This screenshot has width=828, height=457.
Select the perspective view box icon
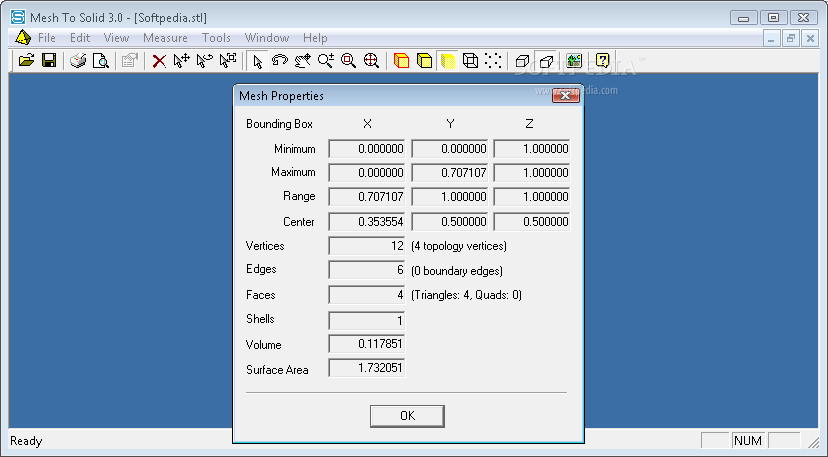click(x=546, y=61)
